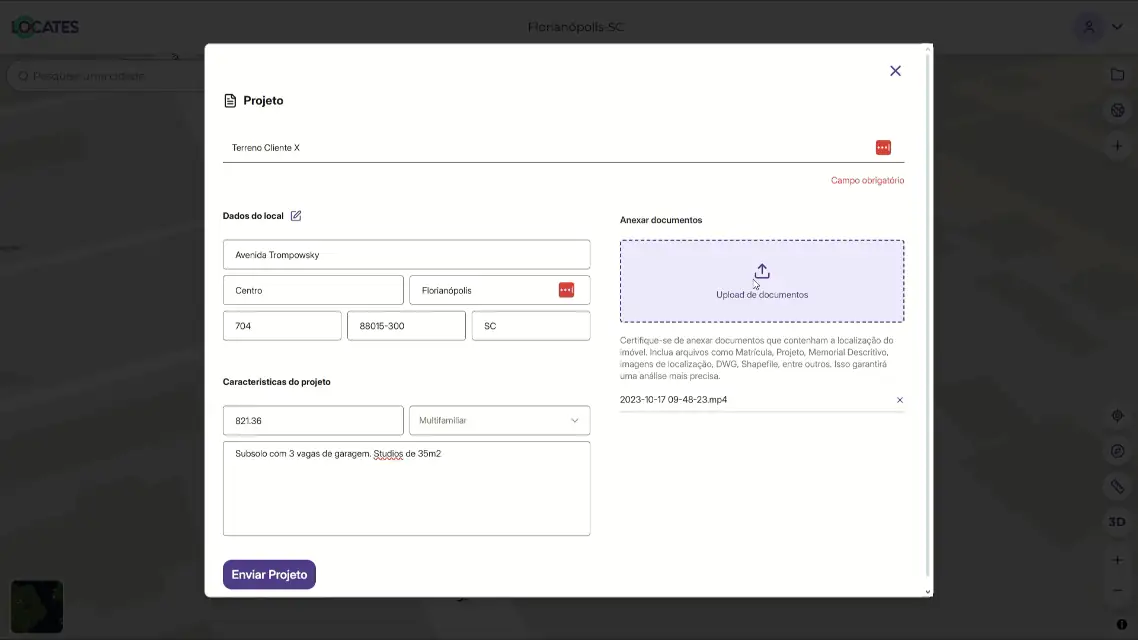Click the 704 number field
The width and height of the screenshot is (1138, 640).
coord(282,326)
